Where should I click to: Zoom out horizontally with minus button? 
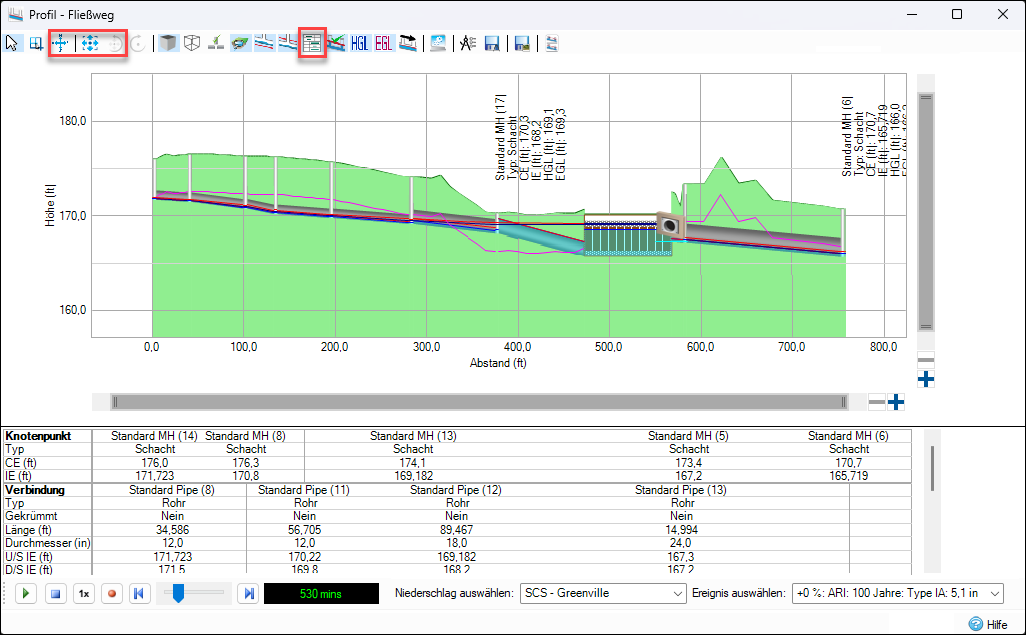[877, 402]
